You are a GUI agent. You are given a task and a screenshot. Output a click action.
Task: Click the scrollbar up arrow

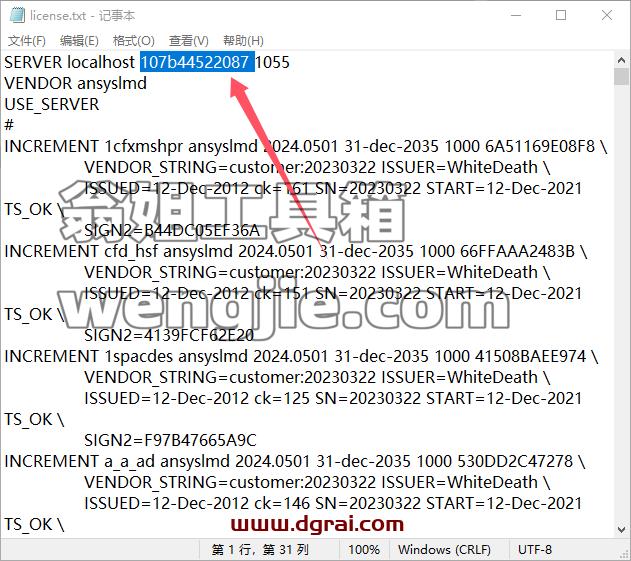621,60
